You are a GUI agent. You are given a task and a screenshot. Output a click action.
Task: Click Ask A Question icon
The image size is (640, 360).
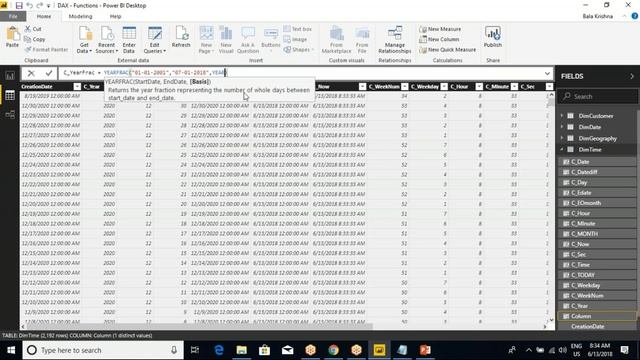click(248, 40)
